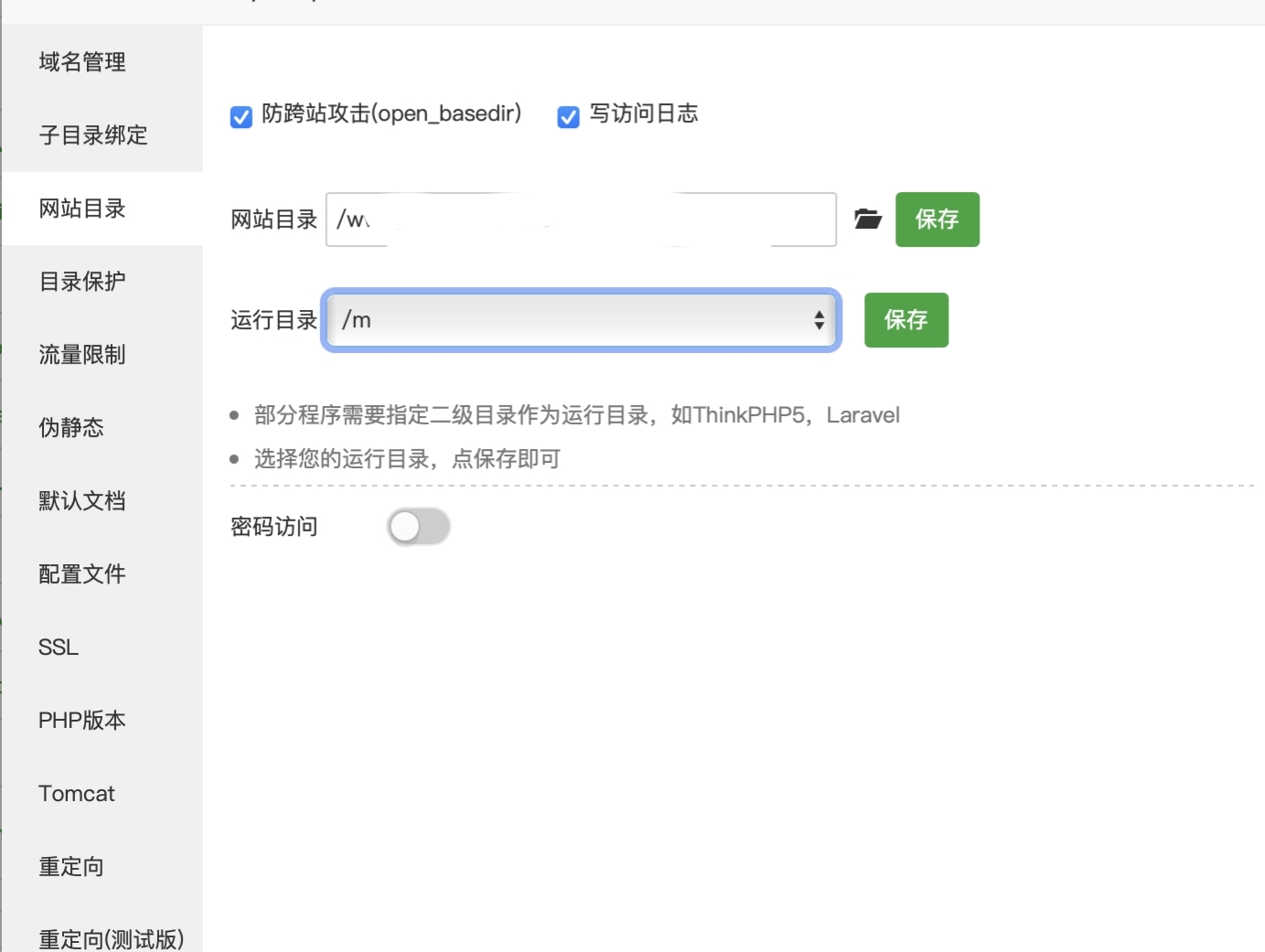1265x952 pixels.
Task: Select the 网站目录 sidebar tab
Action: (x=81, y=209)
